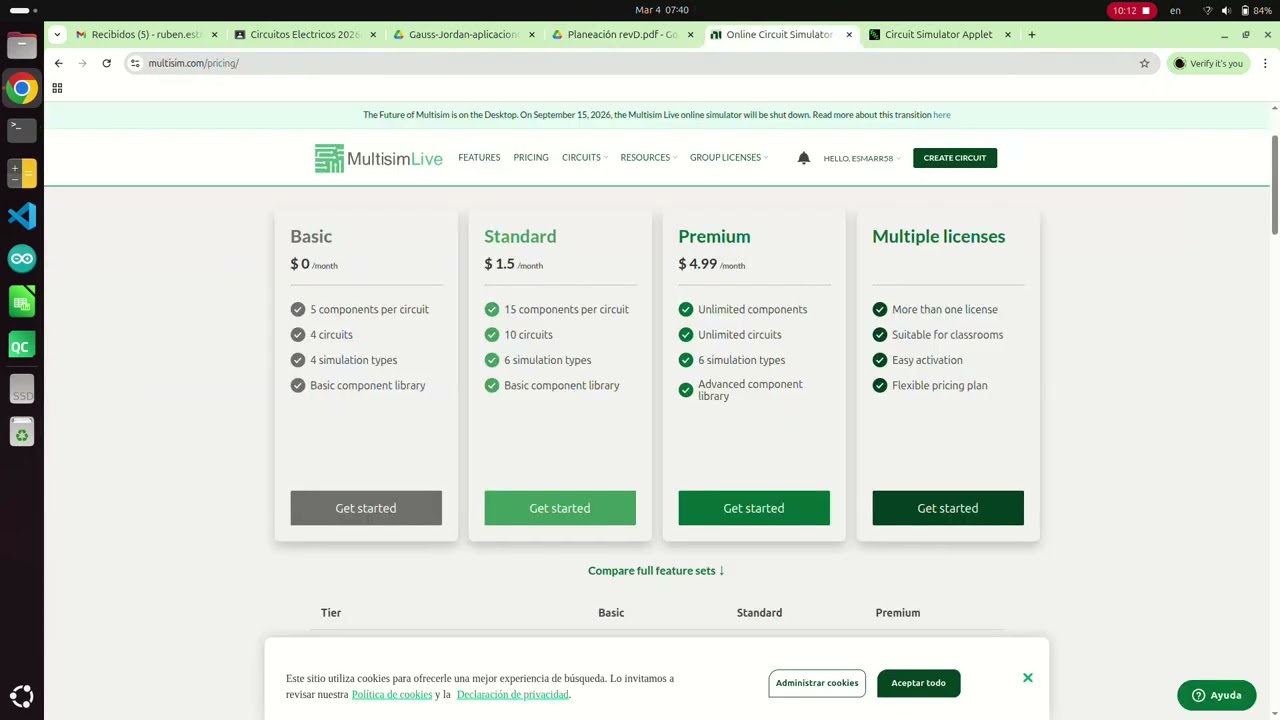Select the 'Unlimited components' feature text

(752, 310)
